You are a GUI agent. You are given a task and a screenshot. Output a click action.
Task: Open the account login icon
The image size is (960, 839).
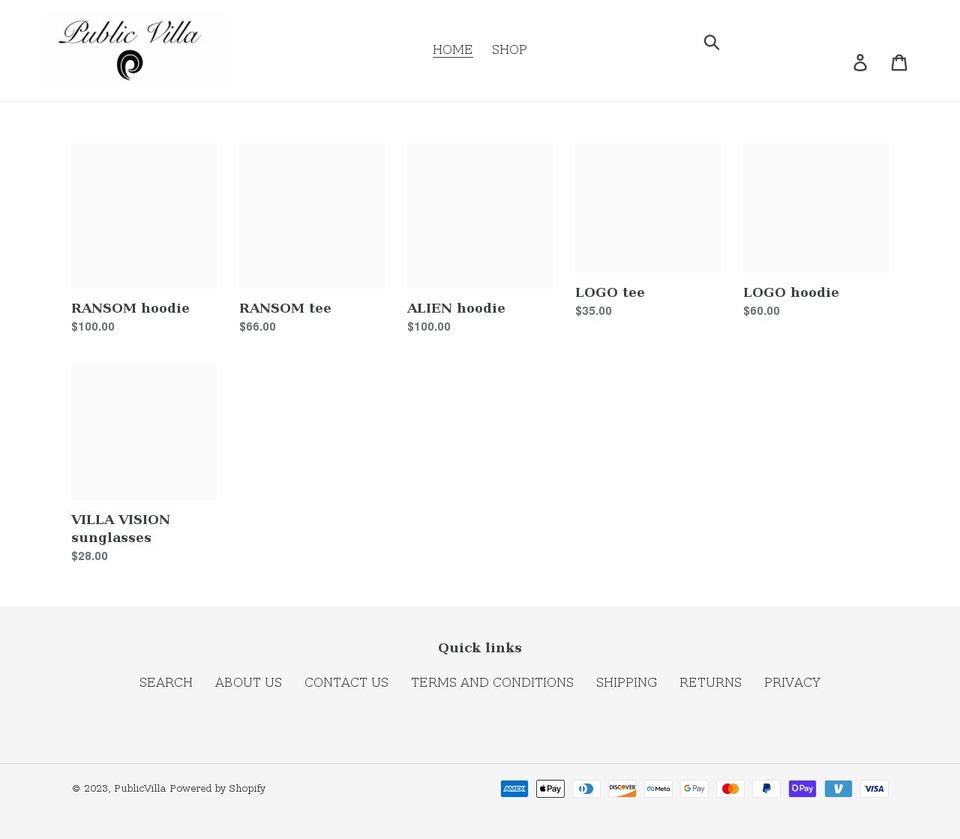(860, 62)
